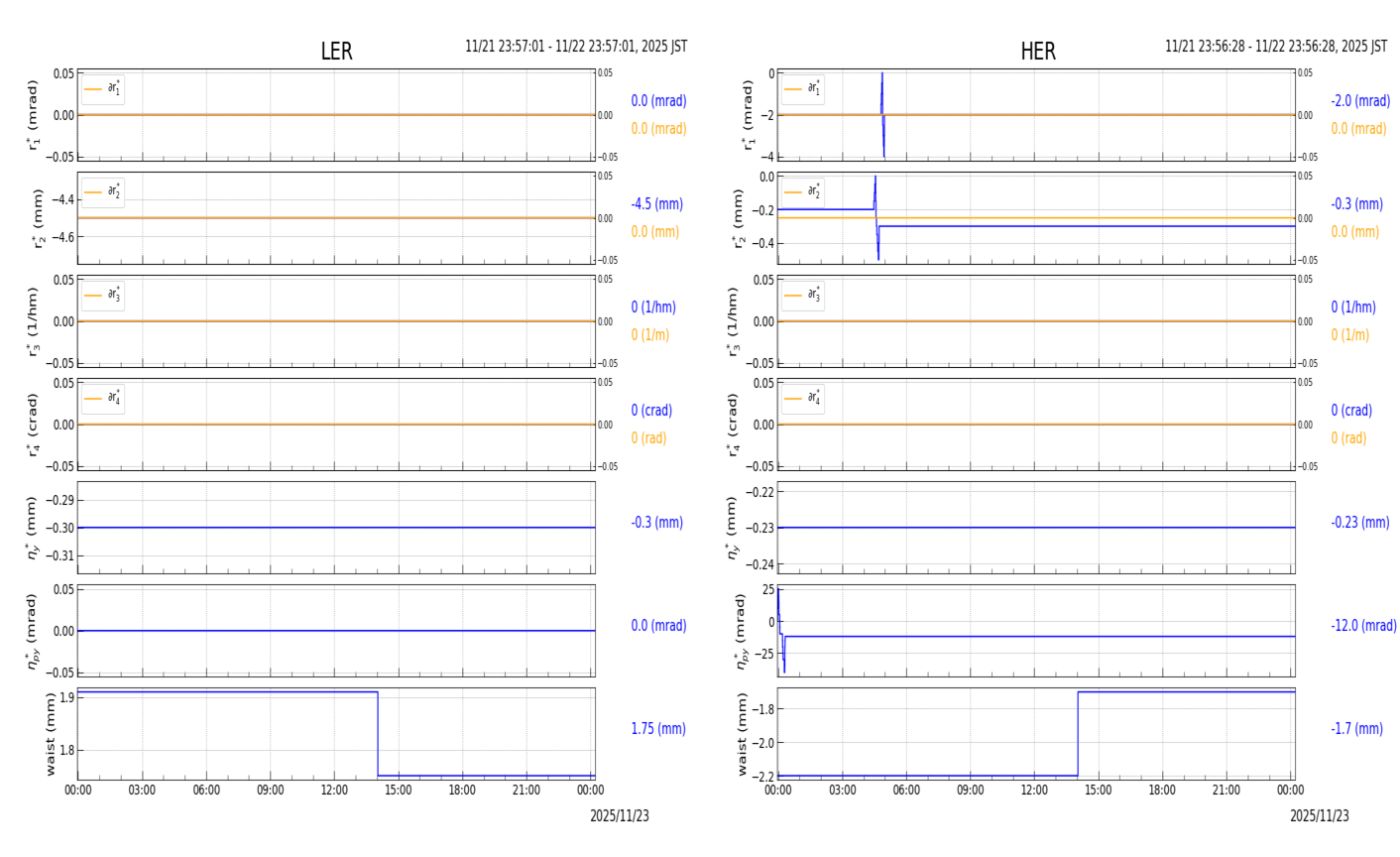The image size is (1400, 857).
Task: Click the LER ηpy* (mrad) axis label
Action: coord(33,631)
